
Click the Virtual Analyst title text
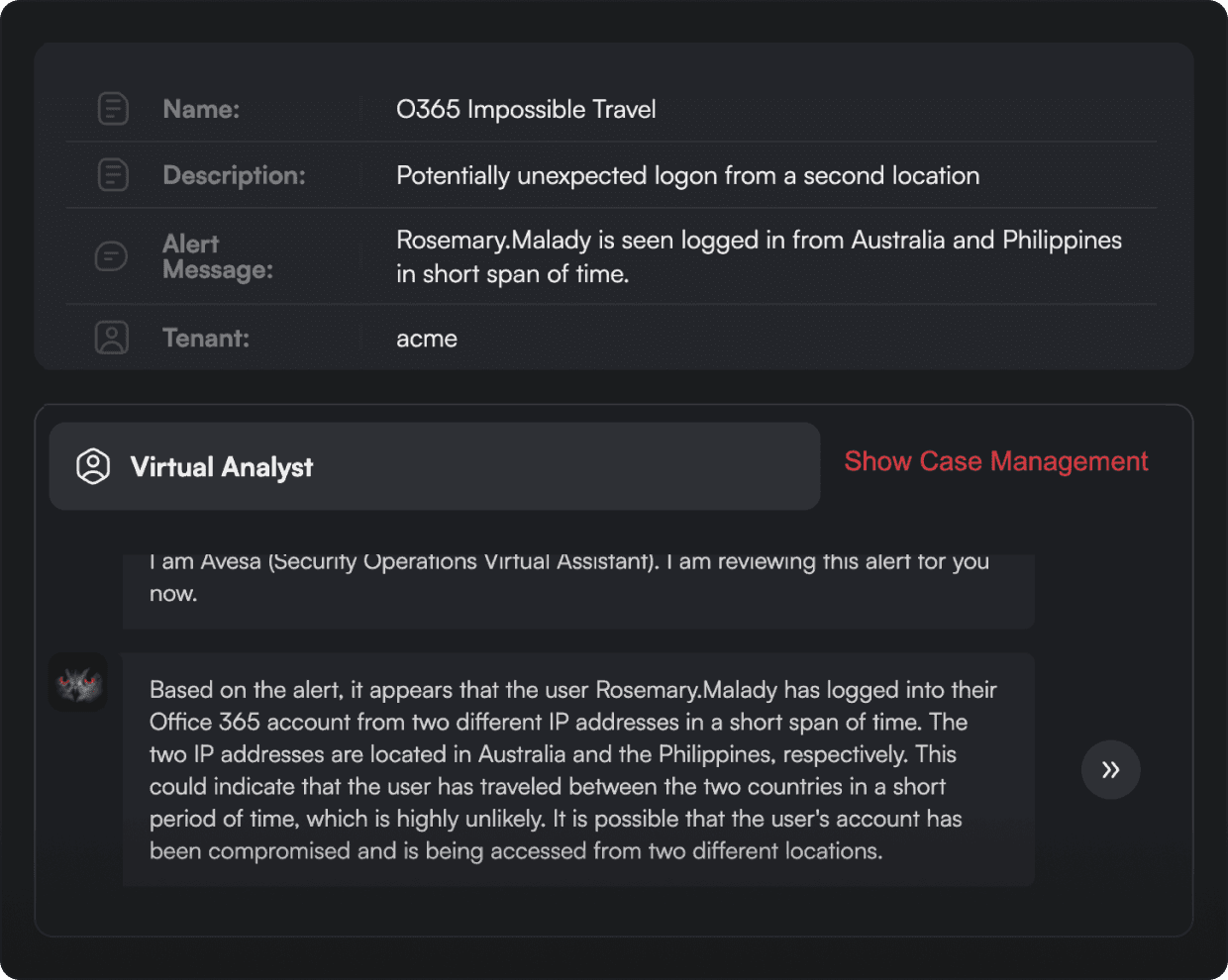tap(222, 467)
